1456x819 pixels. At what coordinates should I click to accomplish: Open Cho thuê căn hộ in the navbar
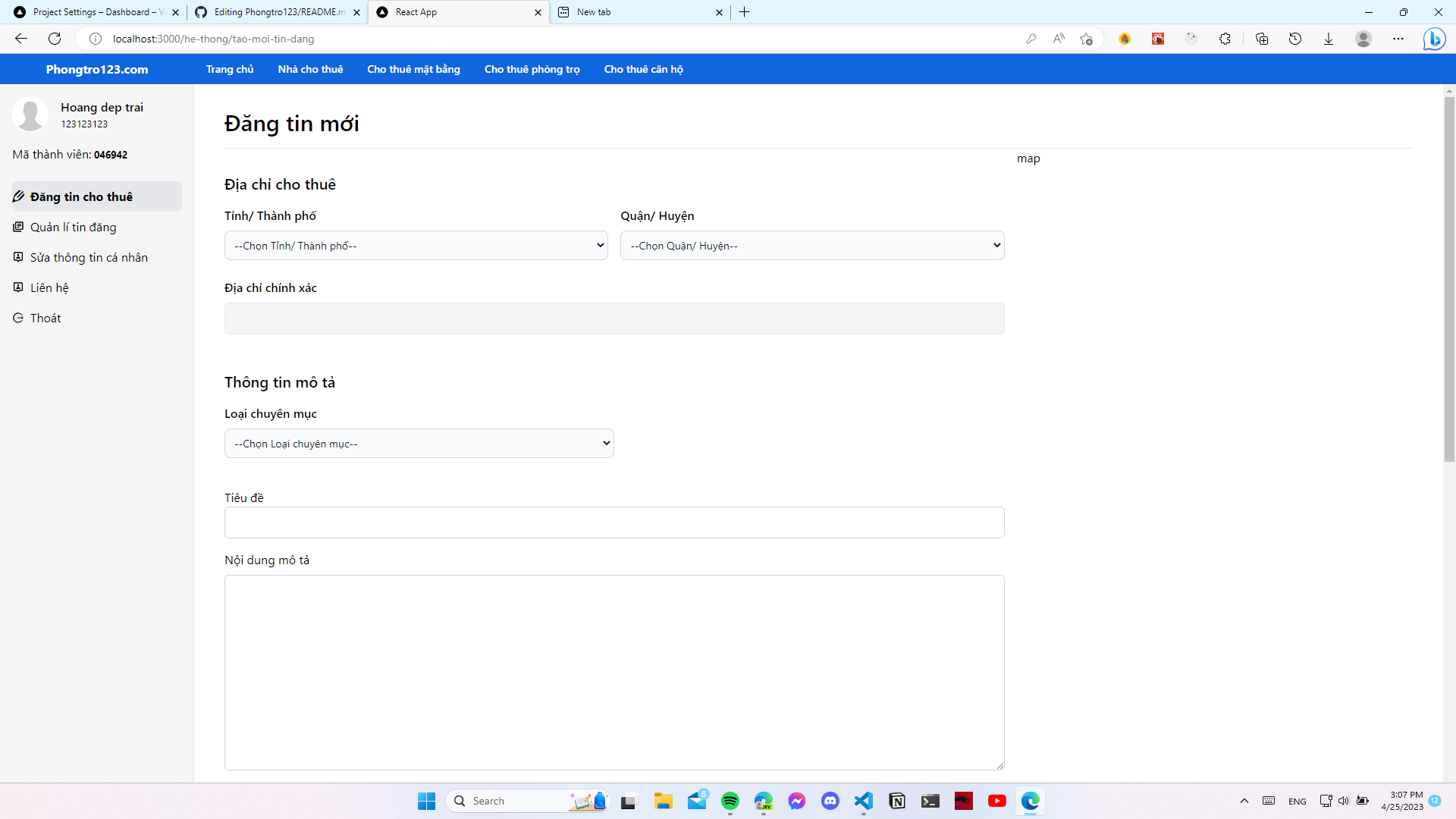pos(643,69)
